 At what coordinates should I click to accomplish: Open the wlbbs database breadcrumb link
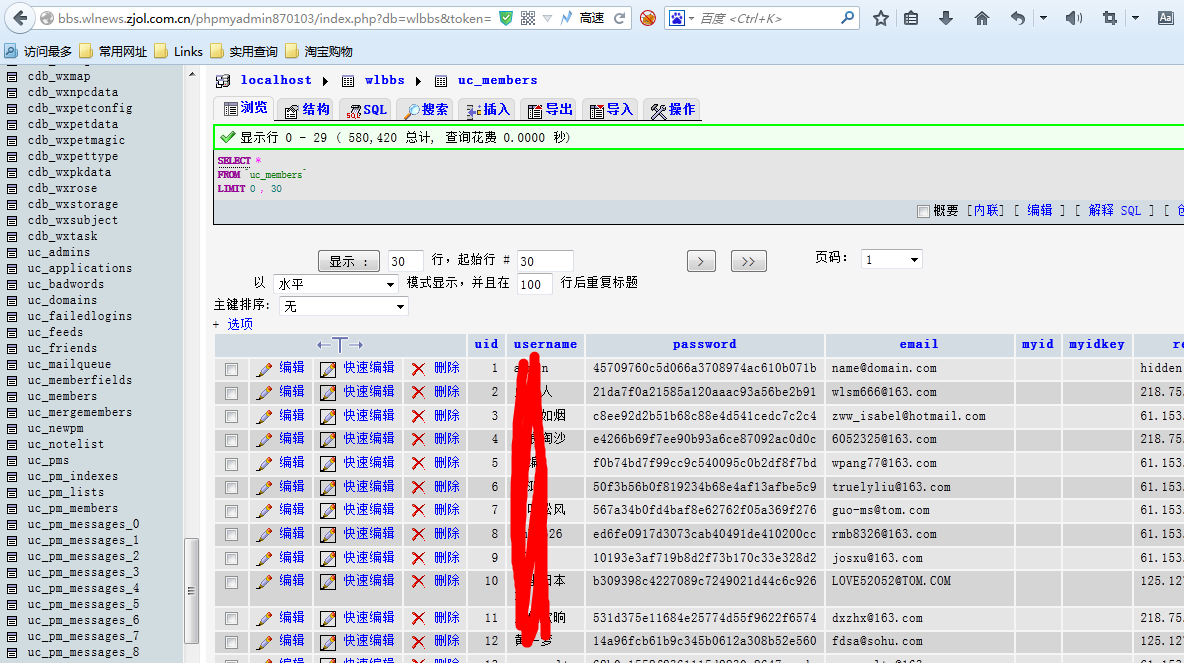[x=384, y=81]
